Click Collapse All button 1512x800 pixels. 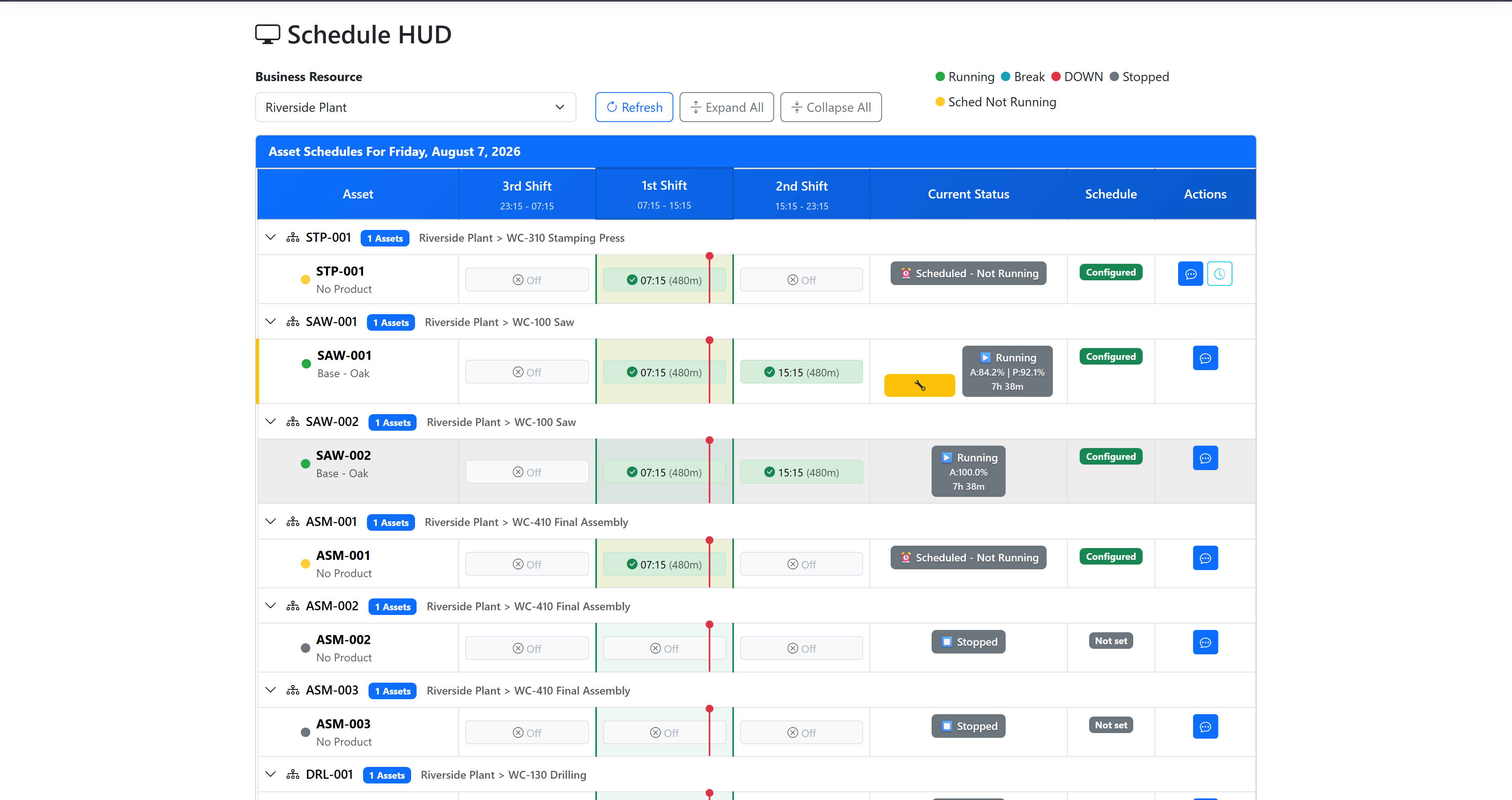pos(830,107)
